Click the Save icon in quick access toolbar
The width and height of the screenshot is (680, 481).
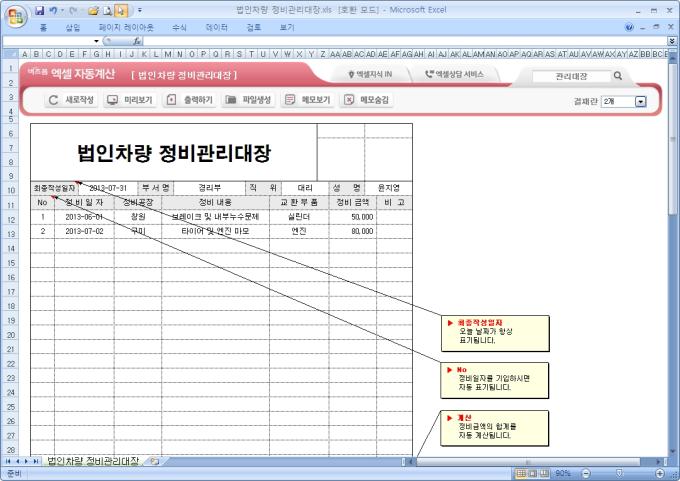tap(40, 10)
